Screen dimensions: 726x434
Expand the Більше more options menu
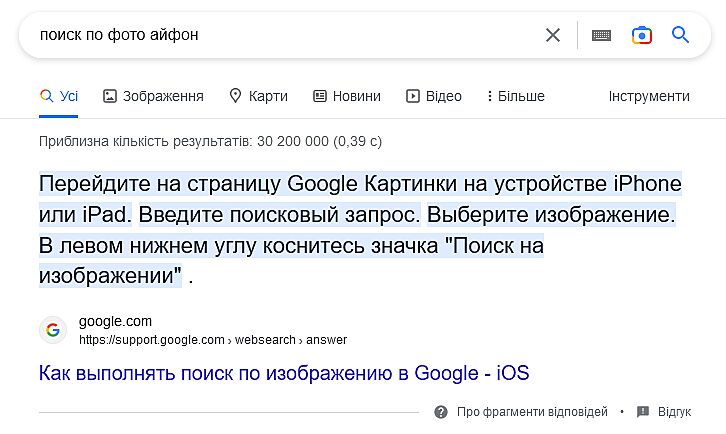click(x=515, y=96)
